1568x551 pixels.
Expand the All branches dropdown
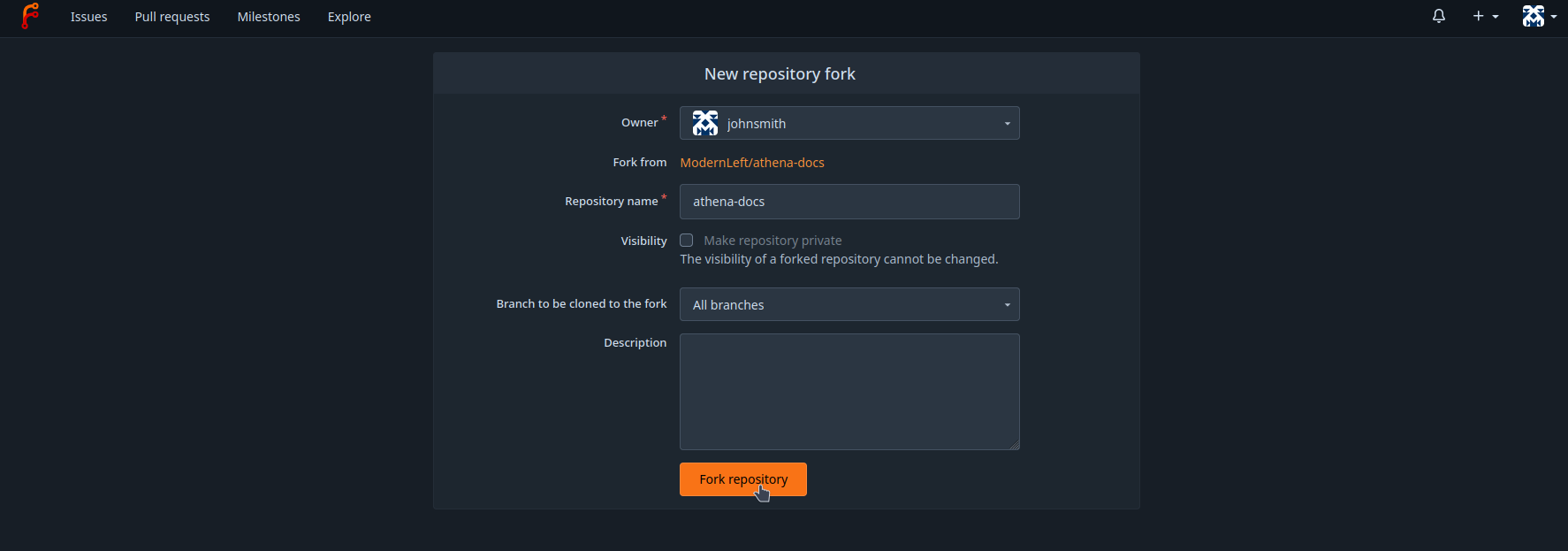click(849, 304)
